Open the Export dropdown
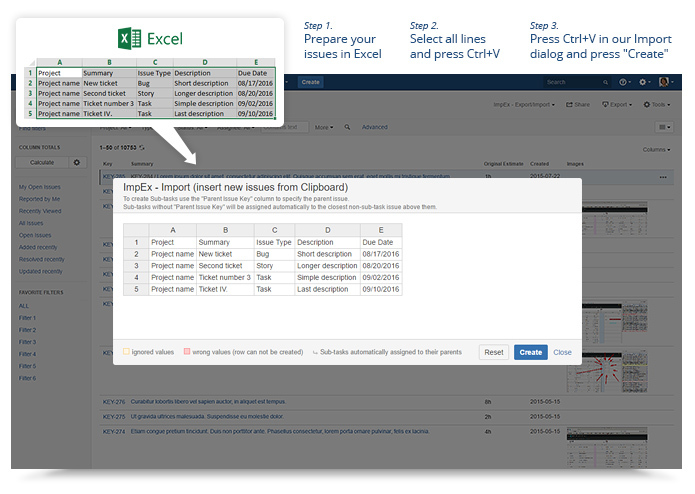The image size is (695, 494). 617,105
